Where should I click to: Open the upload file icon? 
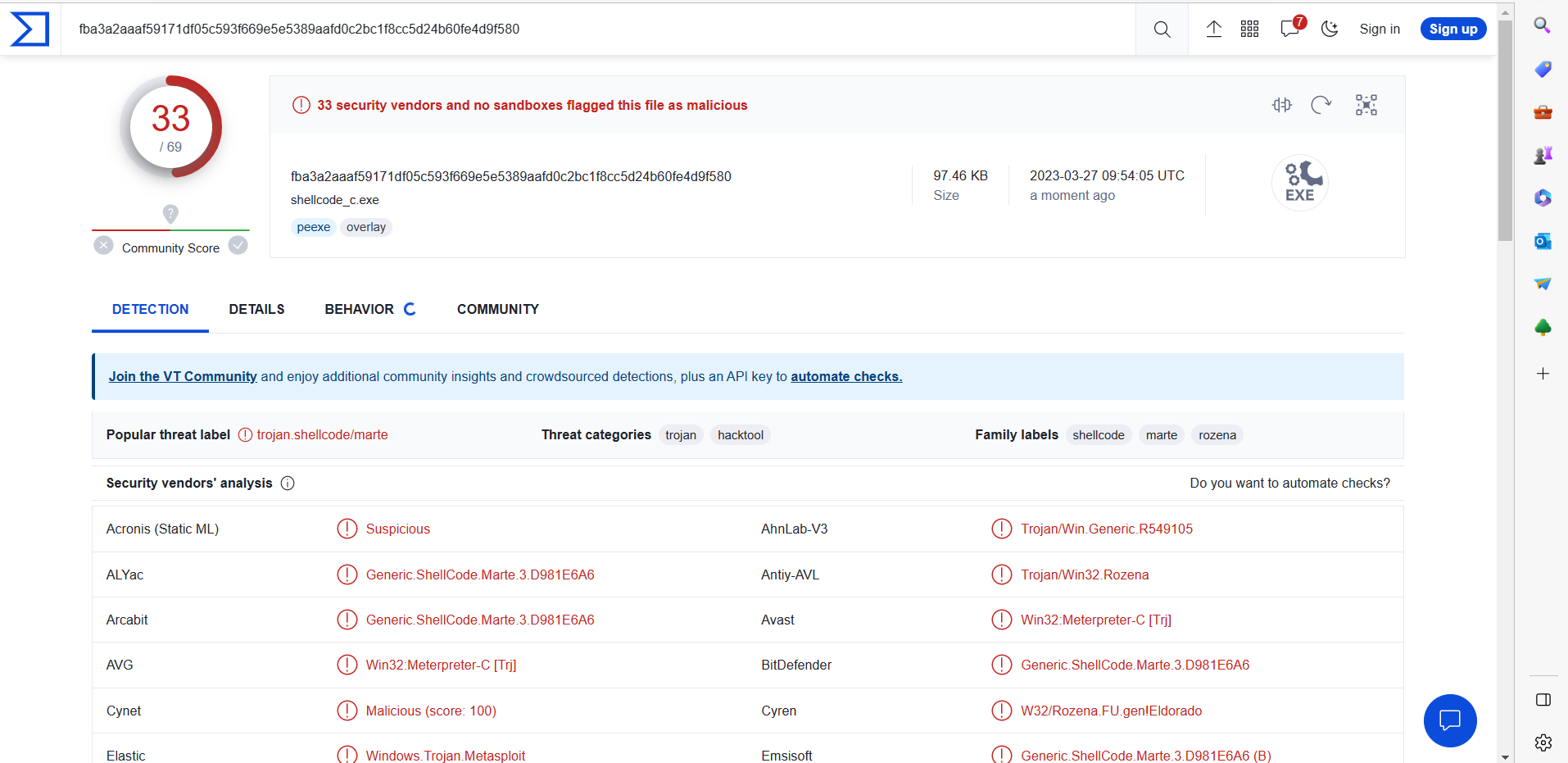pyautogui.click(x=1214, y=30)
